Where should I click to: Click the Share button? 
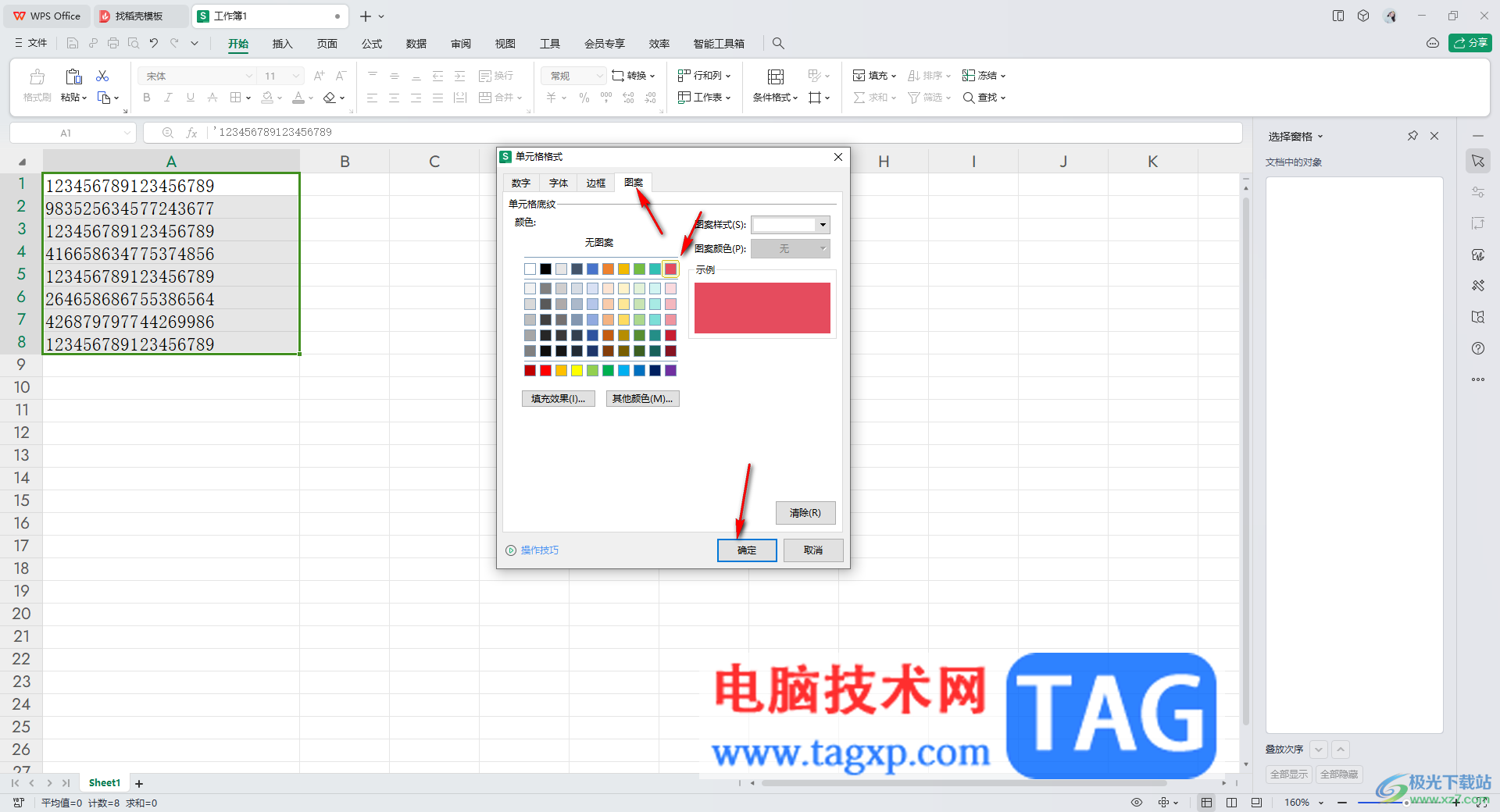click(1470, 43)
